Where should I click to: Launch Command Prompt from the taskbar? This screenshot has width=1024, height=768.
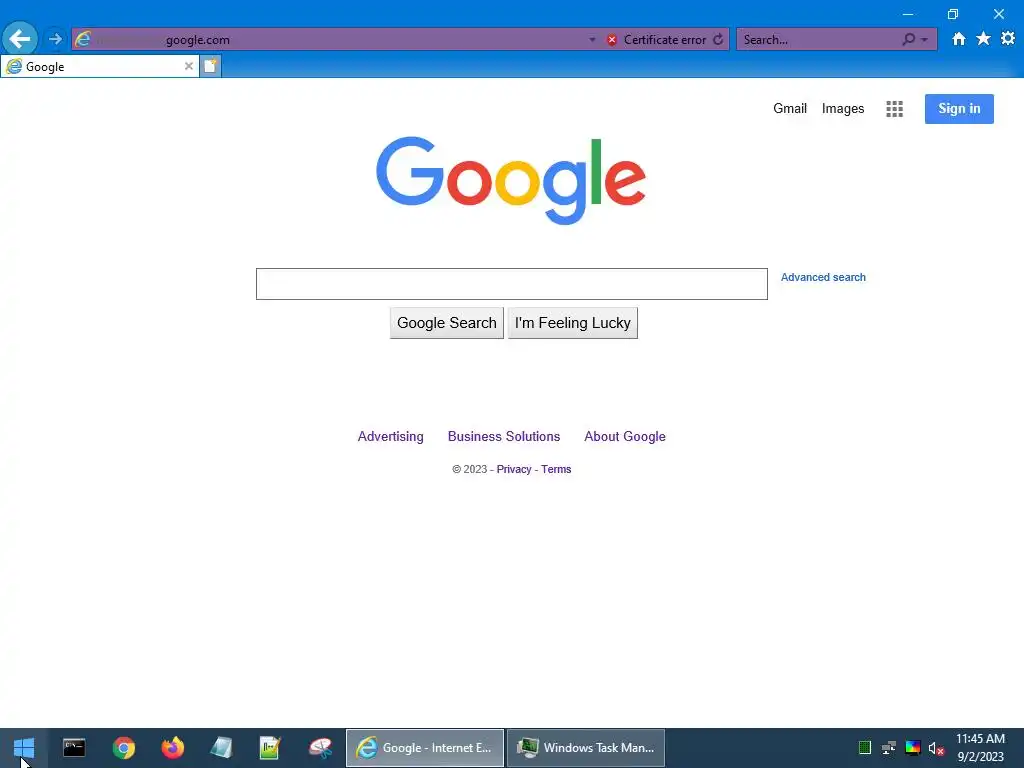coord(74,748)
